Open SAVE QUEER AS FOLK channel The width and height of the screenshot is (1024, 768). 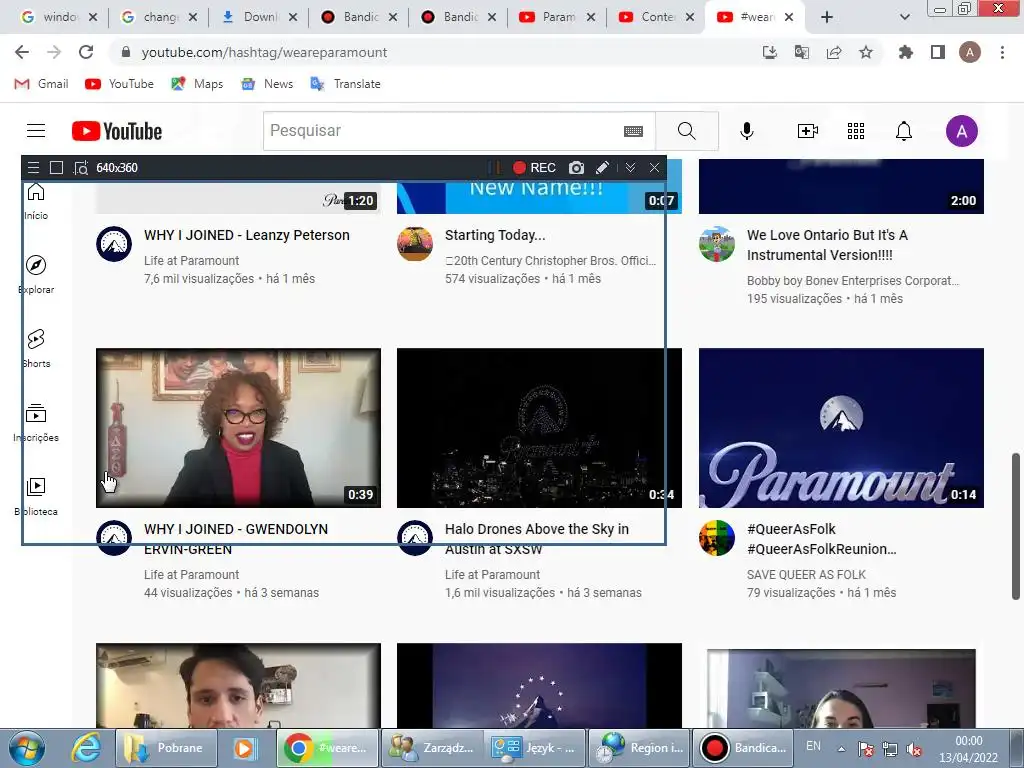(807, 575)
